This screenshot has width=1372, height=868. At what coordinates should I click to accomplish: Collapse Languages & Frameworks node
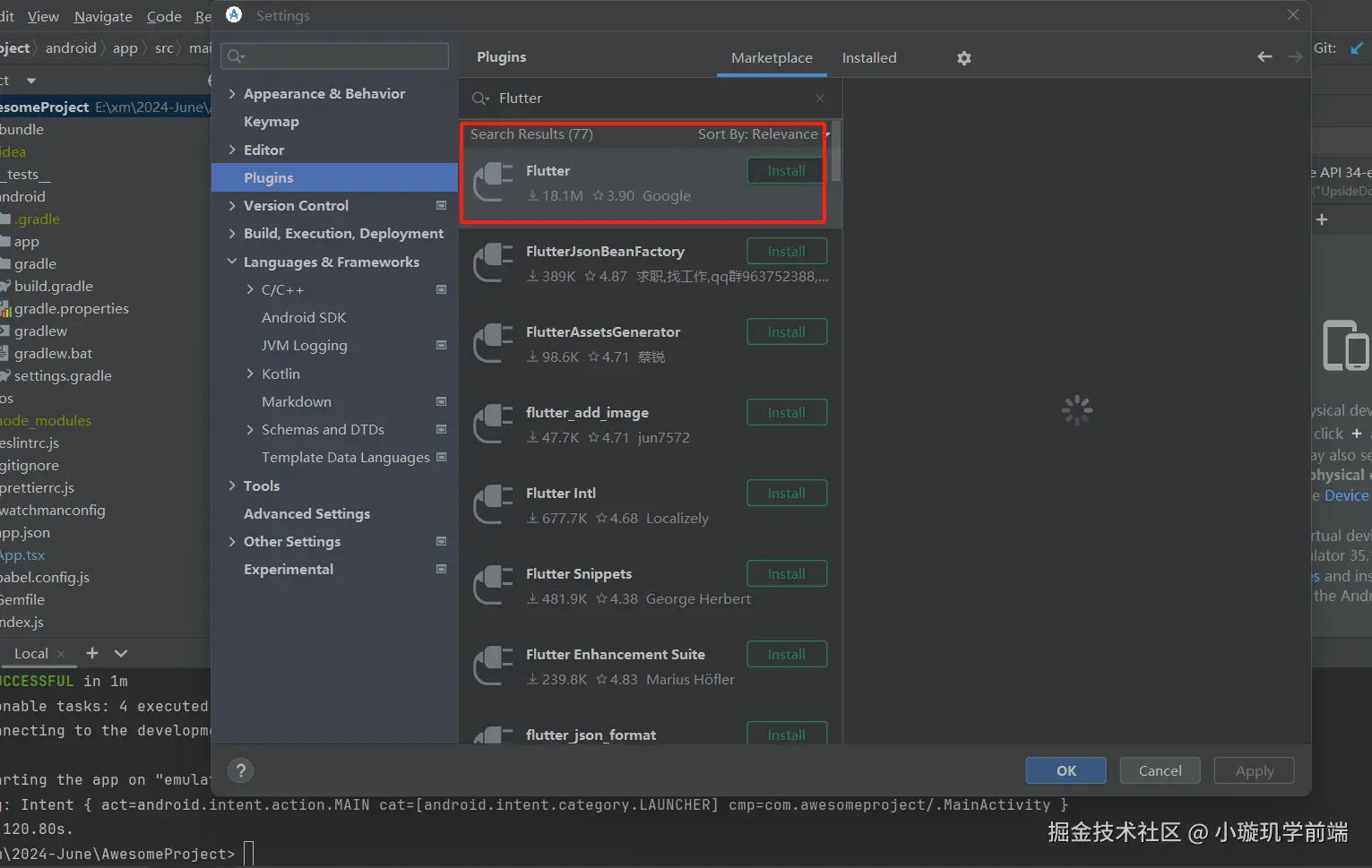(x=232, y=262)
